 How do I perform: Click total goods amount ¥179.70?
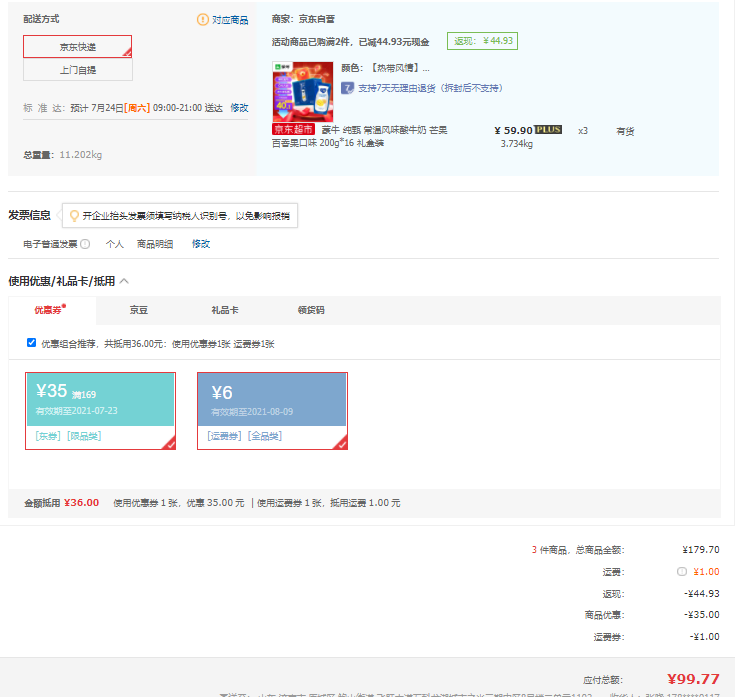(700, 550)
